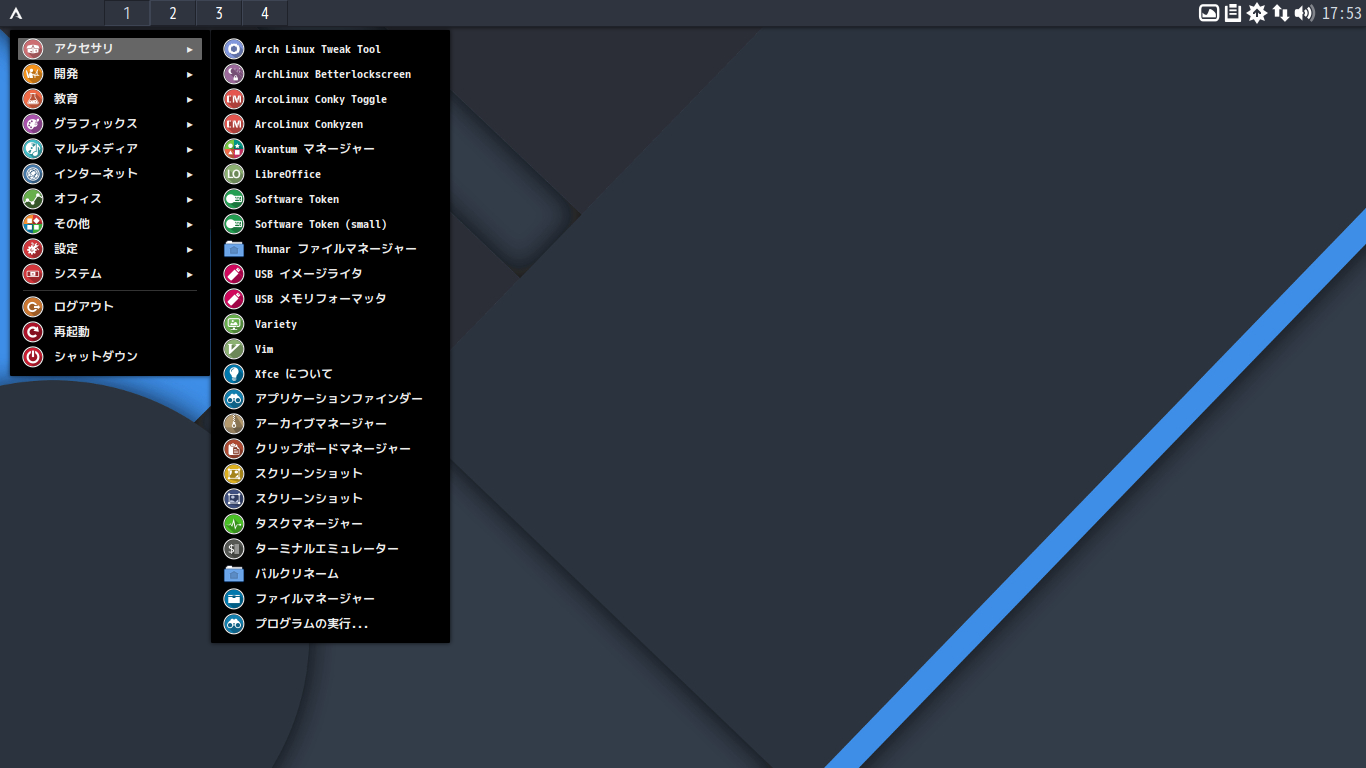Open Thunar ファイルマネージャー folder icon

pos(233,249)
